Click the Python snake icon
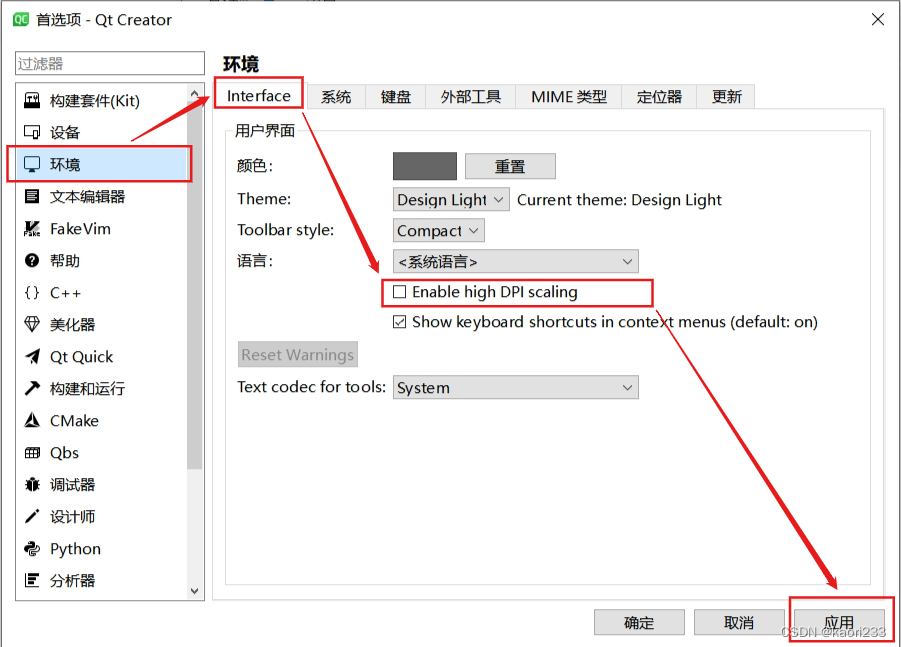 click(x=32, y=549)
